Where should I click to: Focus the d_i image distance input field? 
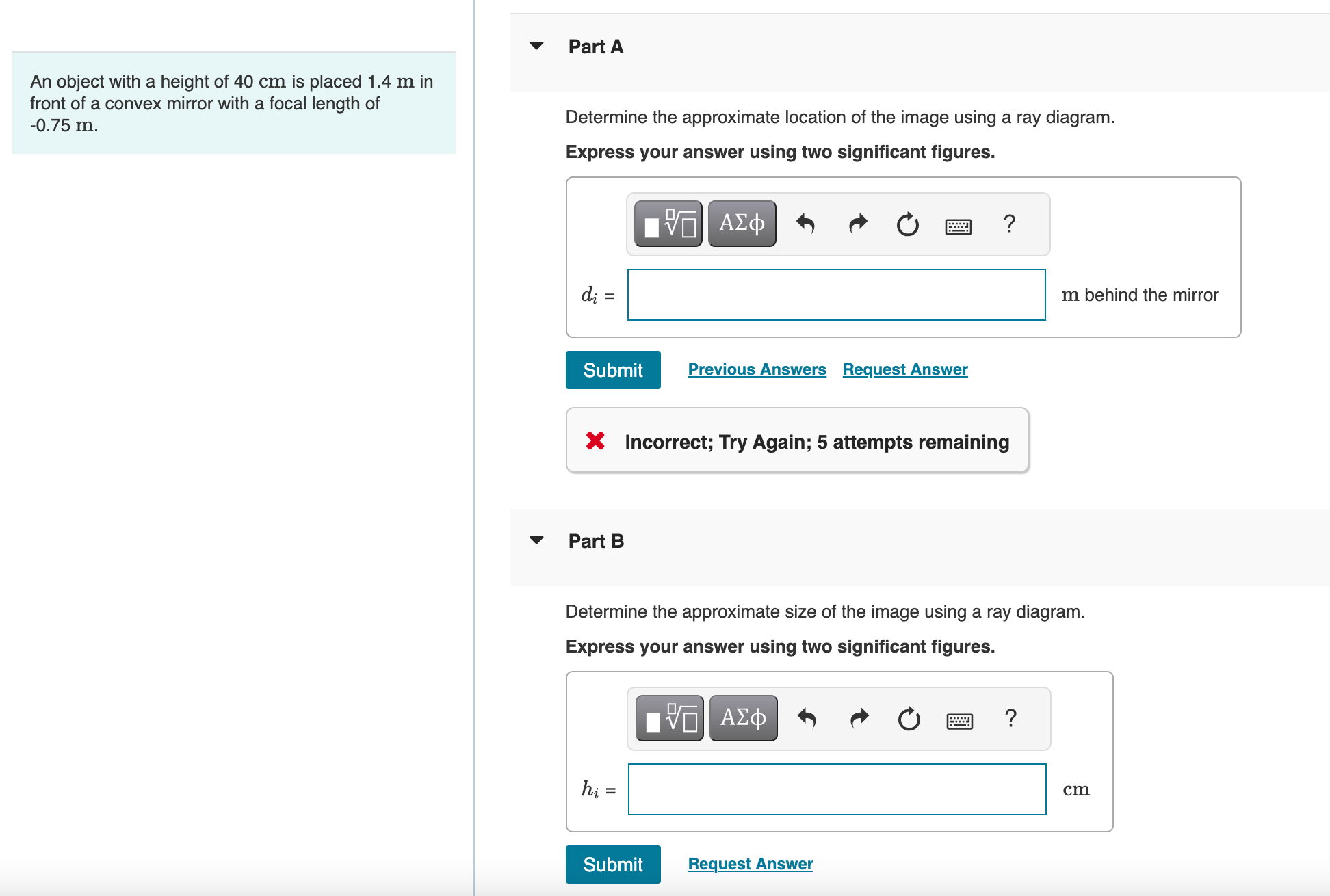point(836,295)
